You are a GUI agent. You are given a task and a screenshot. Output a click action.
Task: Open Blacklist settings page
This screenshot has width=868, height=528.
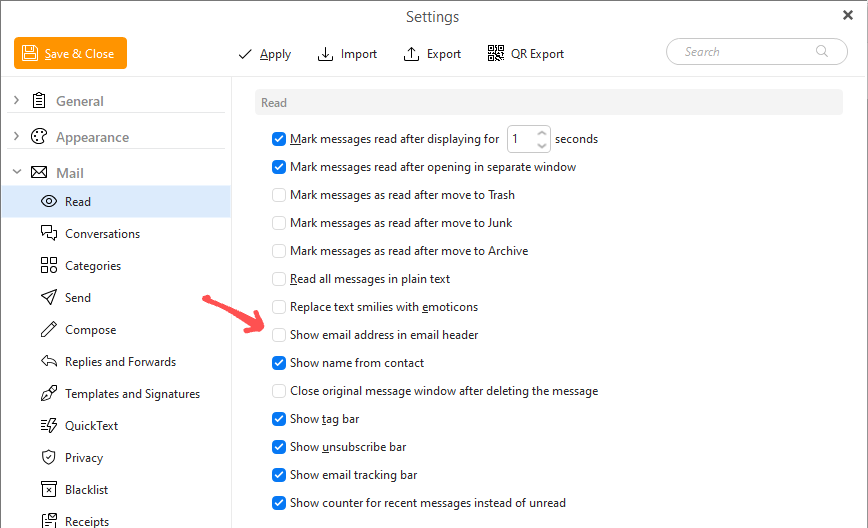(116, 490)
